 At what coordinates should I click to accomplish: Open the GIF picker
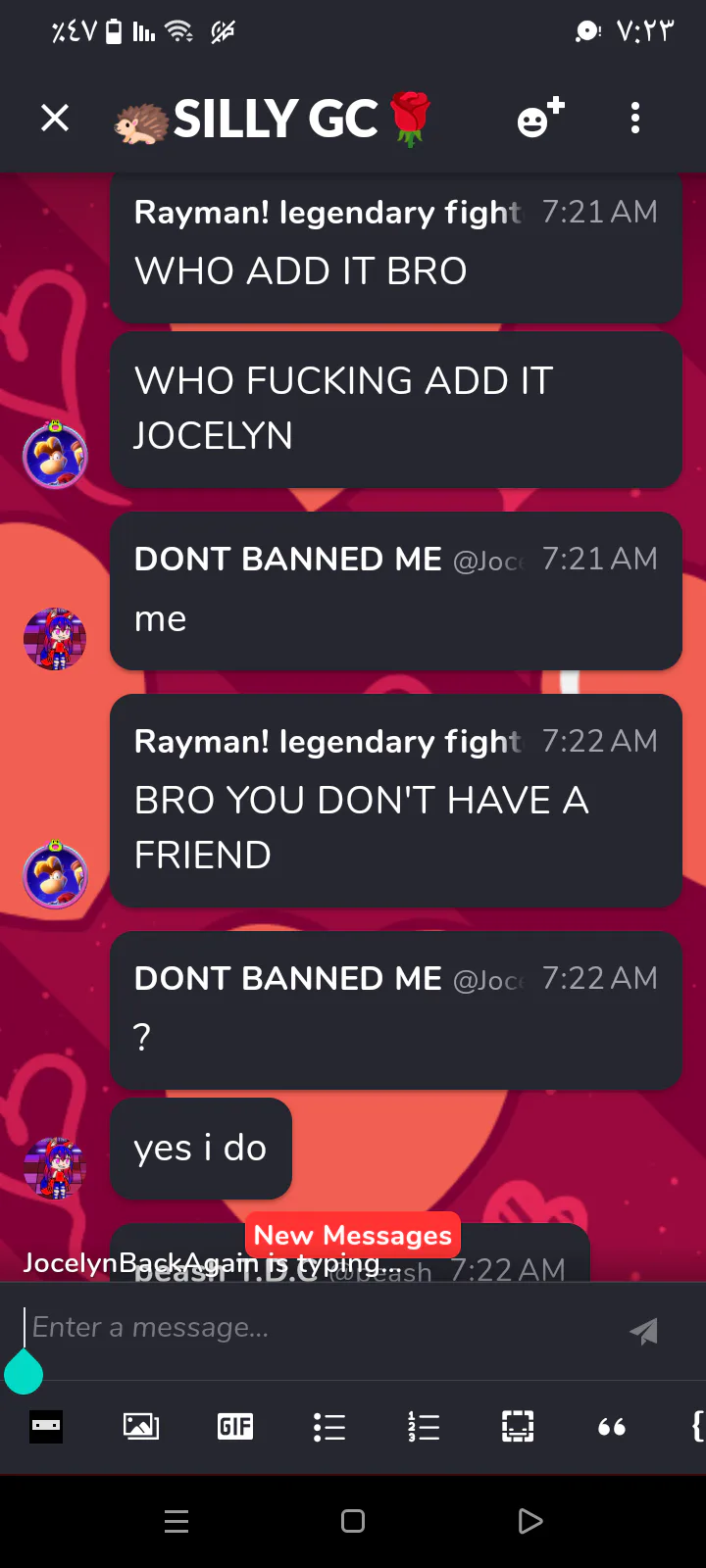click(235, 1426)
